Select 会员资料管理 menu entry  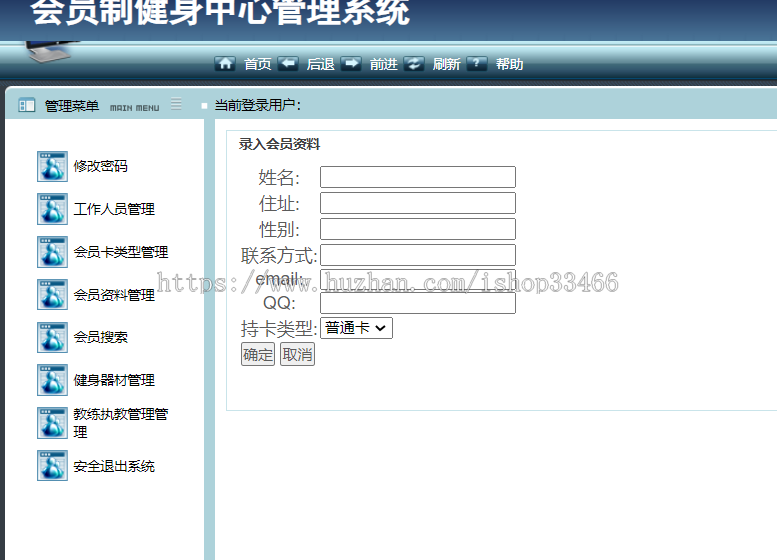[x=114, y=295]
